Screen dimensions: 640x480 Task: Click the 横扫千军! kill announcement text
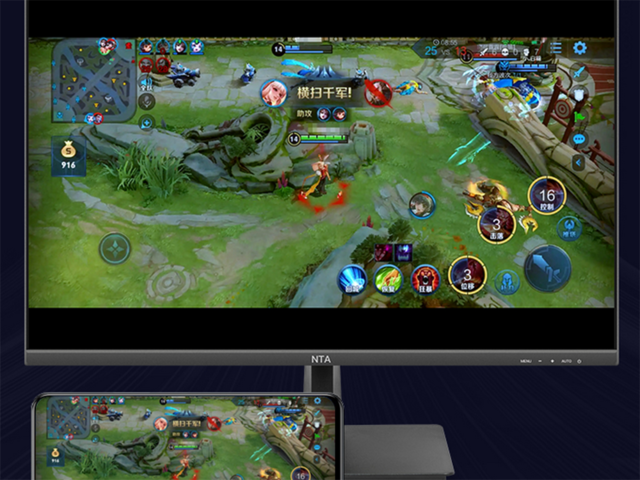pyautogui.click(x=324, y=93)
